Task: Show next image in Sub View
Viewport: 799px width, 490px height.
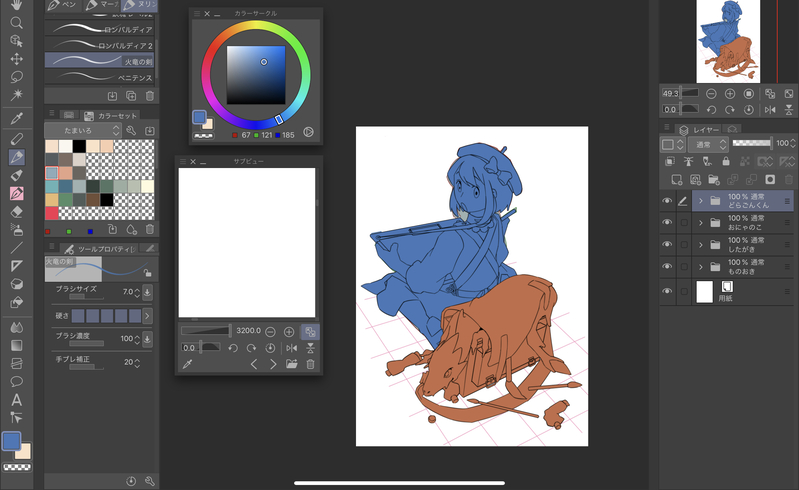Action: tap(273, 364)
